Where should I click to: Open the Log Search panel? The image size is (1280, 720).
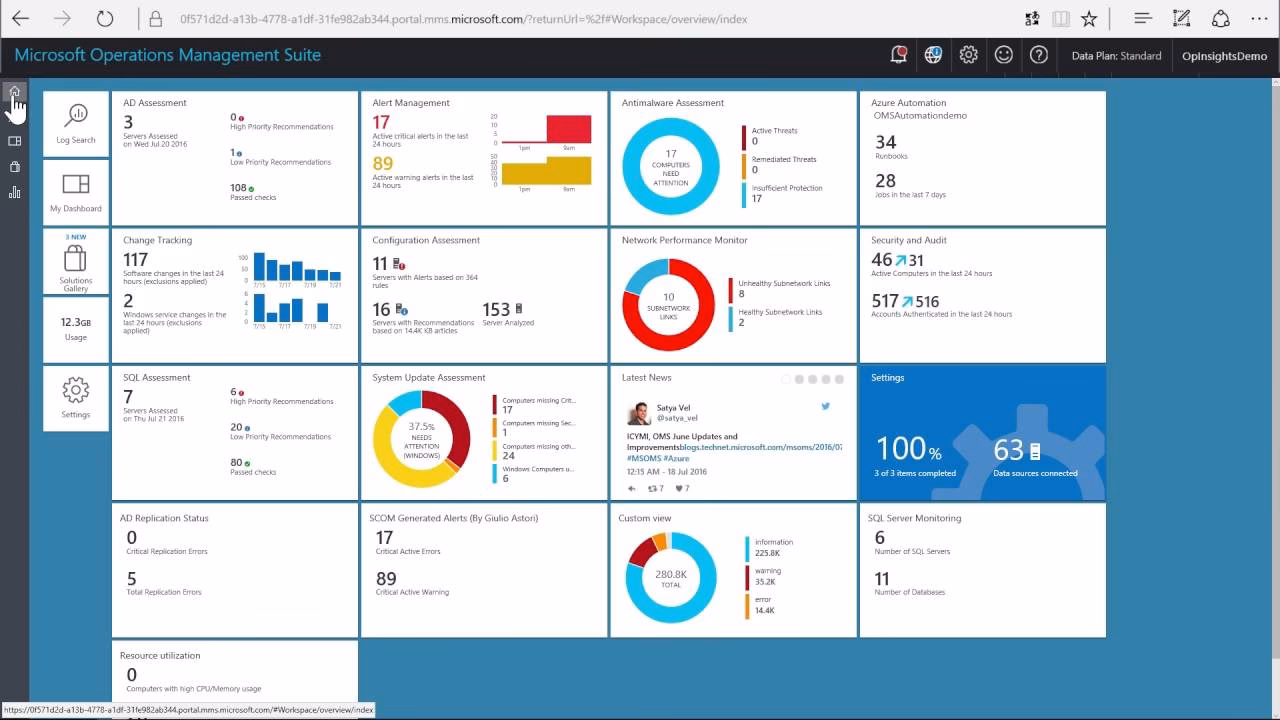pyautogui.click(x=75, y=122)
